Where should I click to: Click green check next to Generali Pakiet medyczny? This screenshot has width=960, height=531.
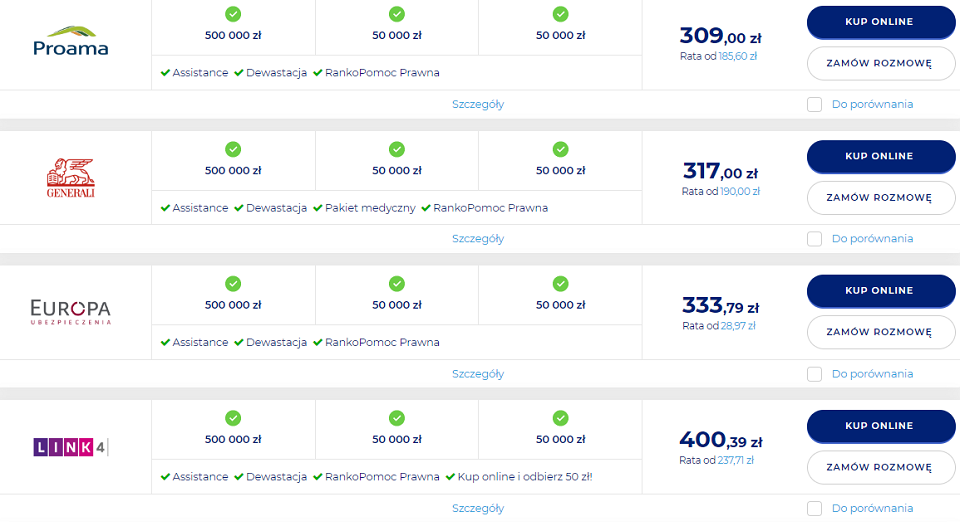pos(318,208)
